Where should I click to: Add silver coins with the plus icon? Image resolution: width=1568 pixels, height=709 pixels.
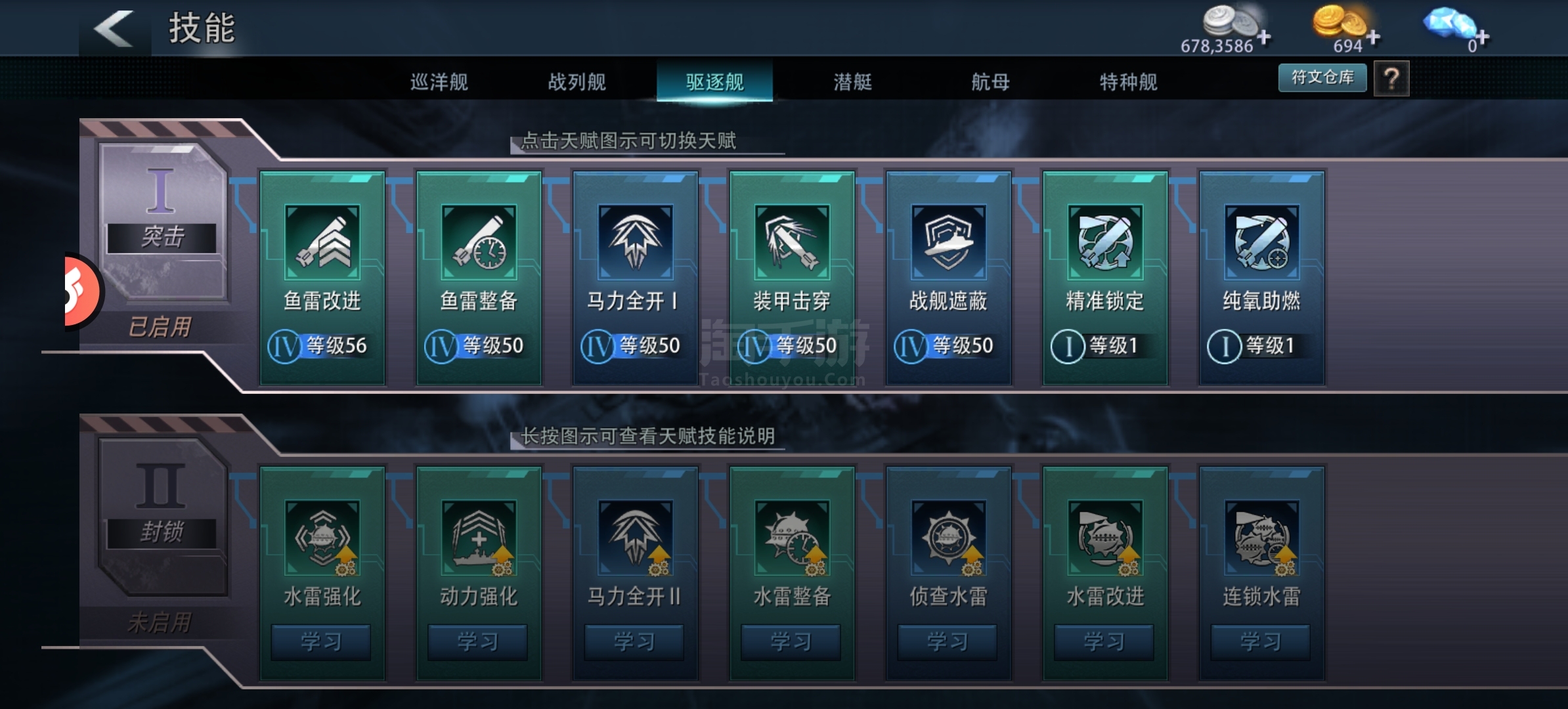(1263, 37)
